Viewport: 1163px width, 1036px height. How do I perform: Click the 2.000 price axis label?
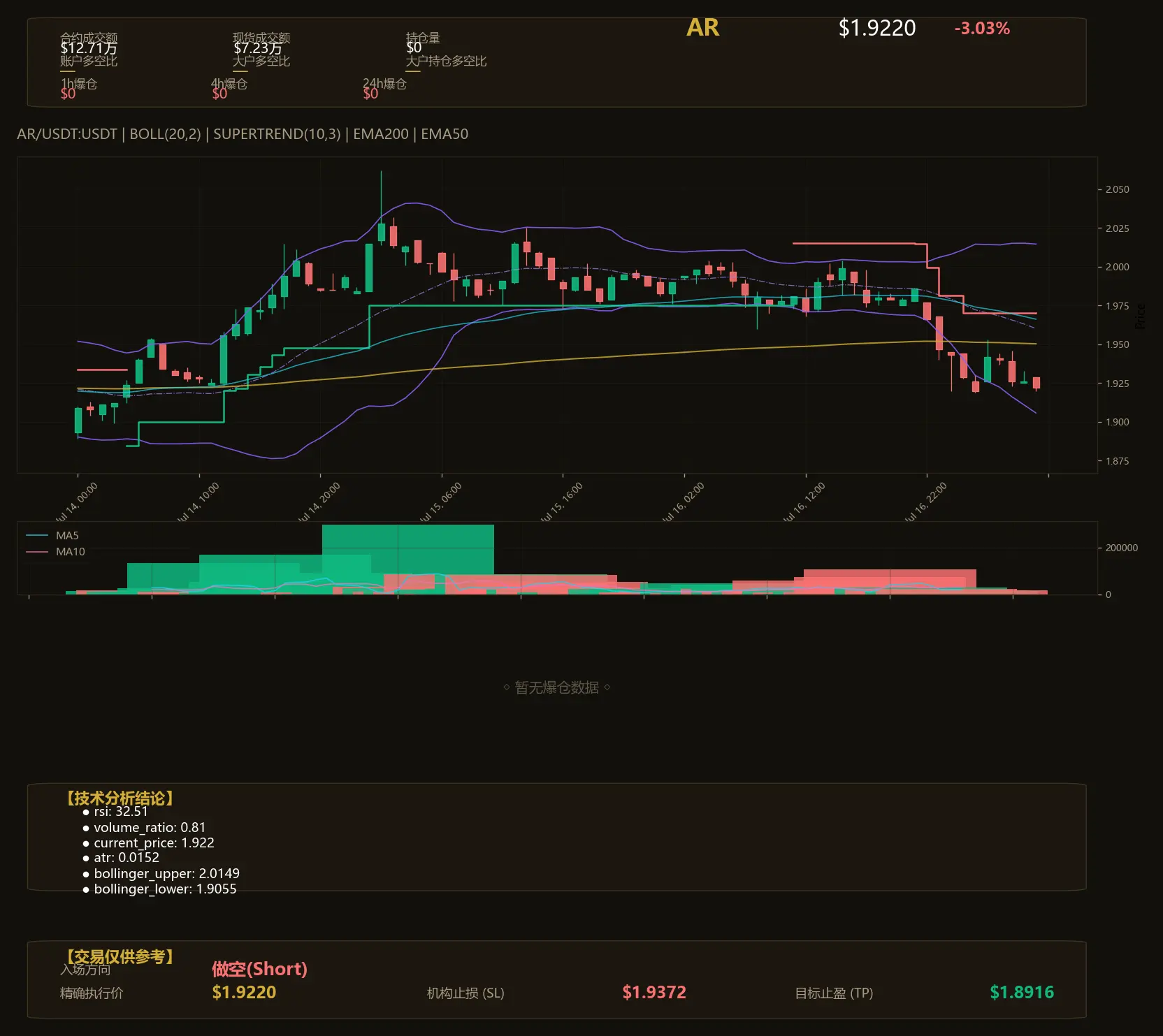pos(1117,267)
